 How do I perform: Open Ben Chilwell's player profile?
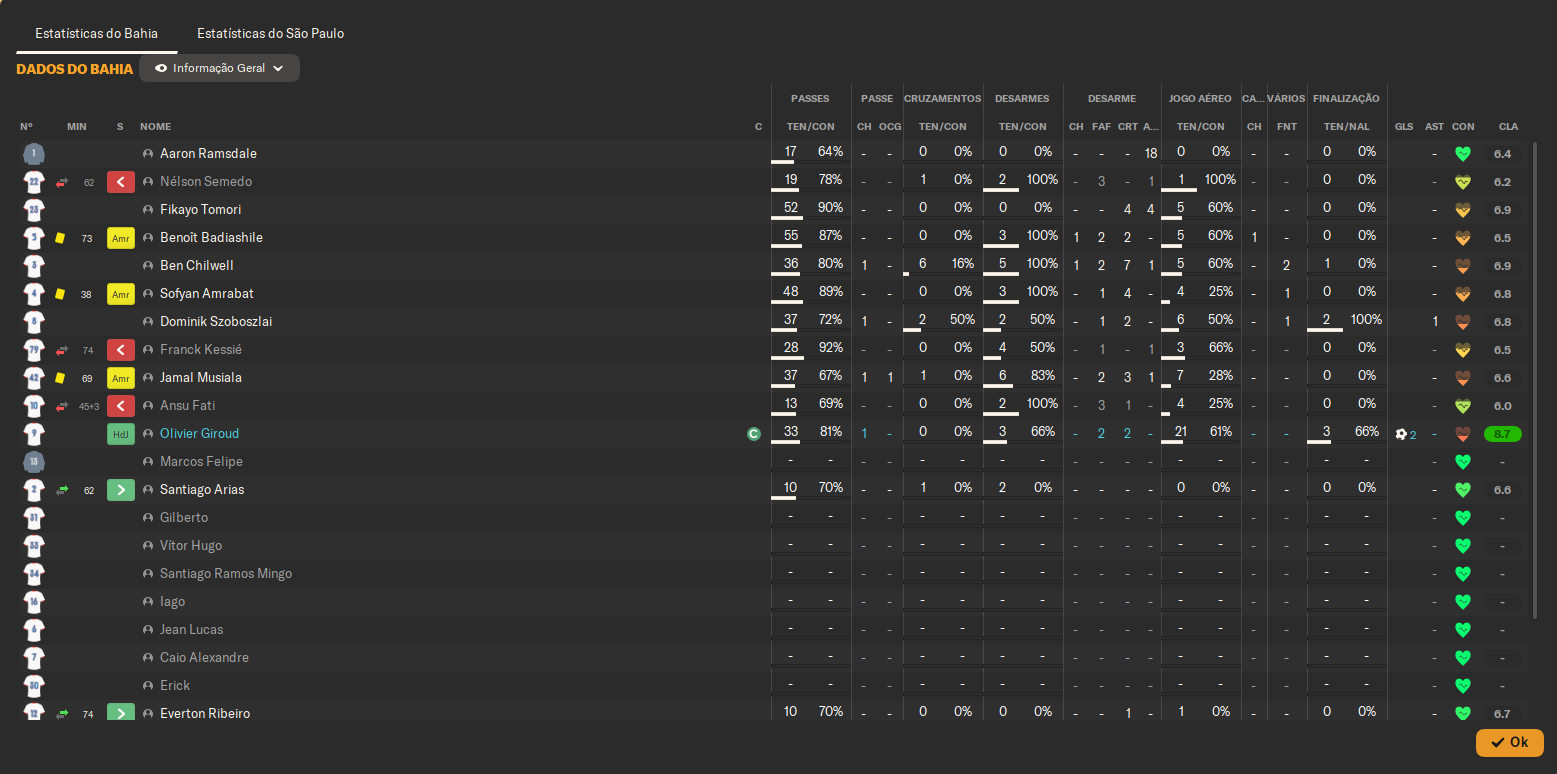(x=197, y=266)
